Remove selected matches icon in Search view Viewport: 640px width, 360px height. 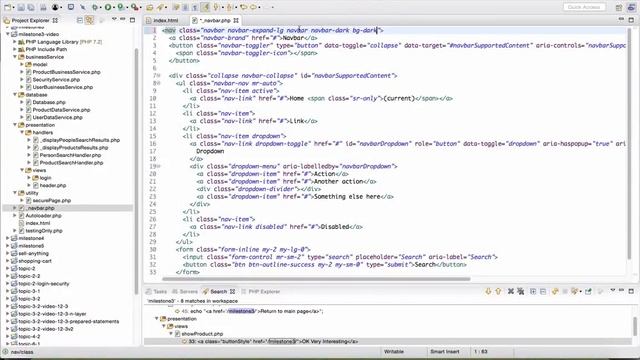pos(511,291)
